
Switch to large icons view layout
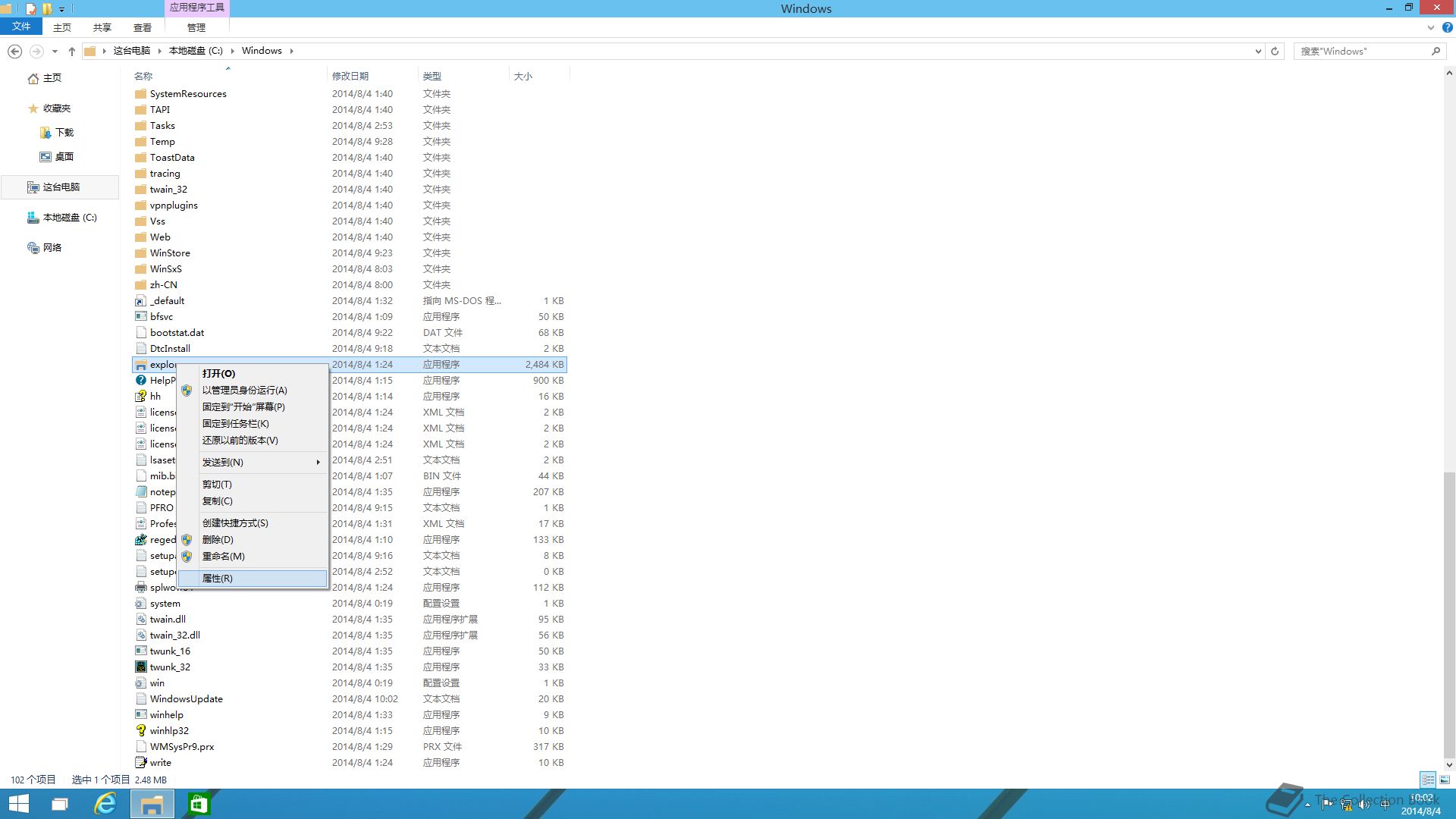click(x=1445, y=780)
